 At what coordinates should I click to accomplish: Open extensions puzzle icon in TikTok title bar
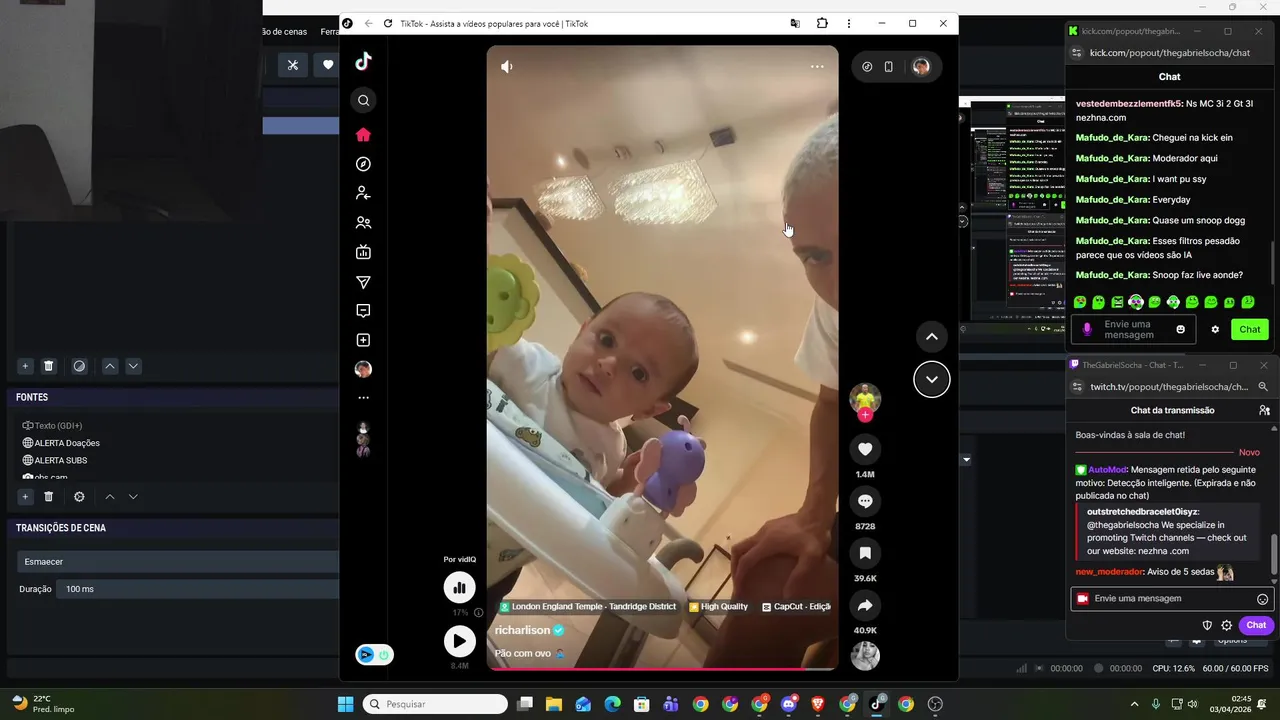point(822,23)
